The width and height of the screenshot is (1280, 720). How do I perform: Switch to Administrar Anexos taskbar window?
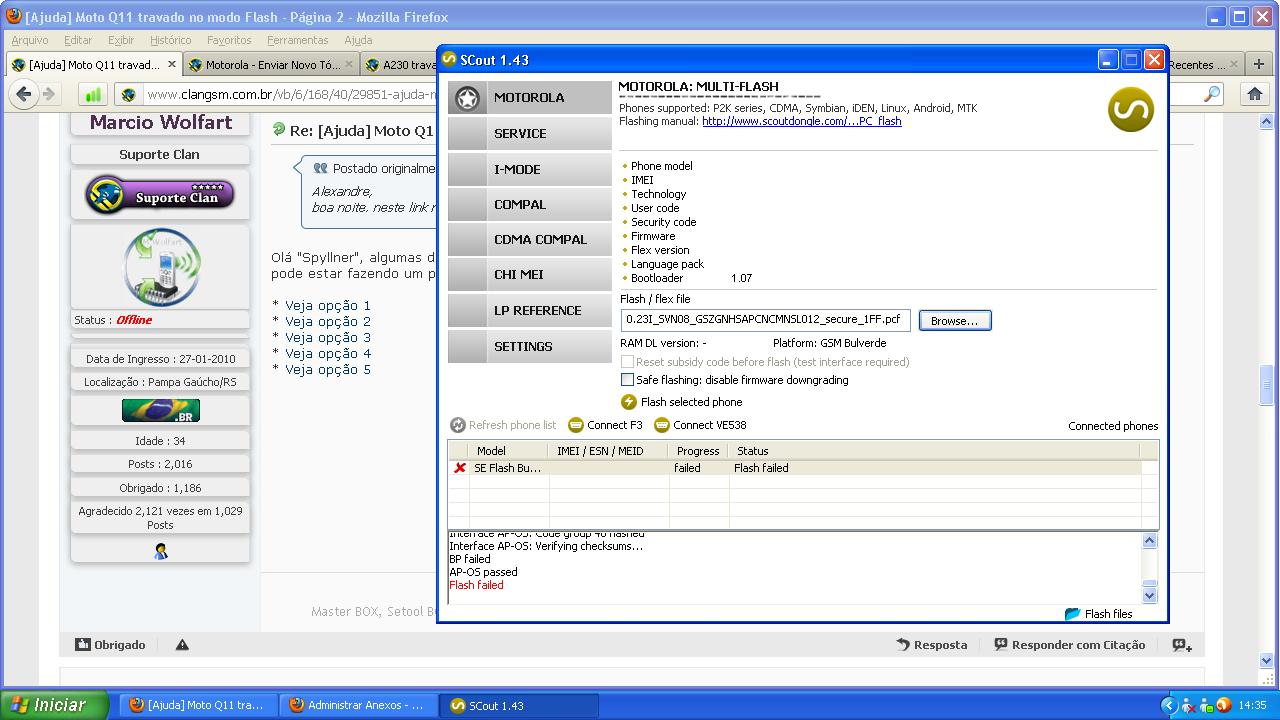359,705
